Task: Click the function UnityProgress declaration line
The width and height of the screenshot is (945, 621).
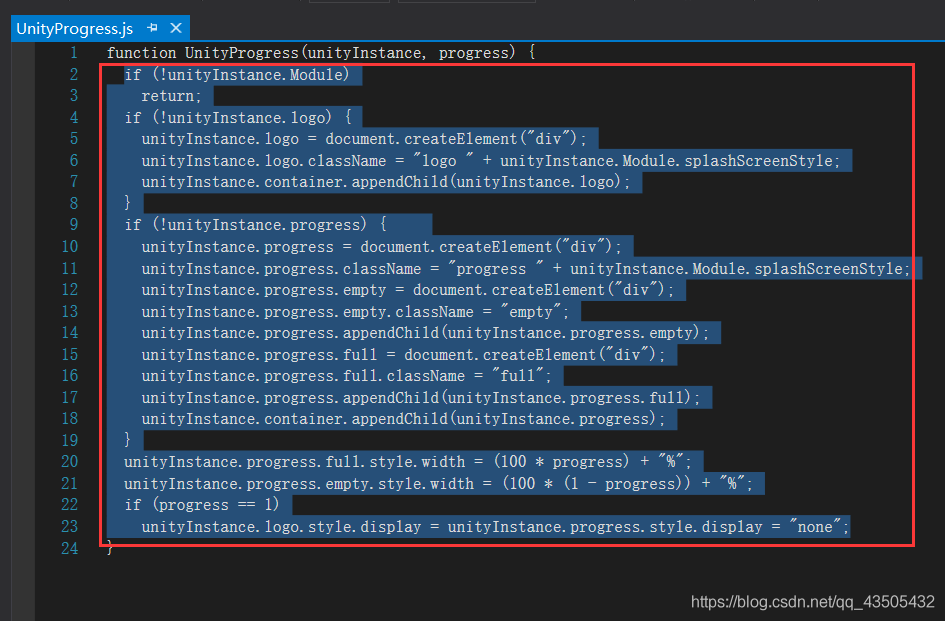Action: [321, 53]
